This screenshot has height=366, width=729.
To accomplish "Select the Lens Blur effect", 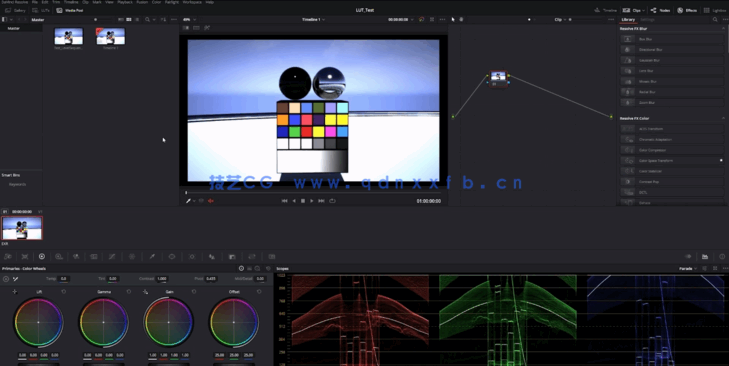I will (x=672, y=71).
